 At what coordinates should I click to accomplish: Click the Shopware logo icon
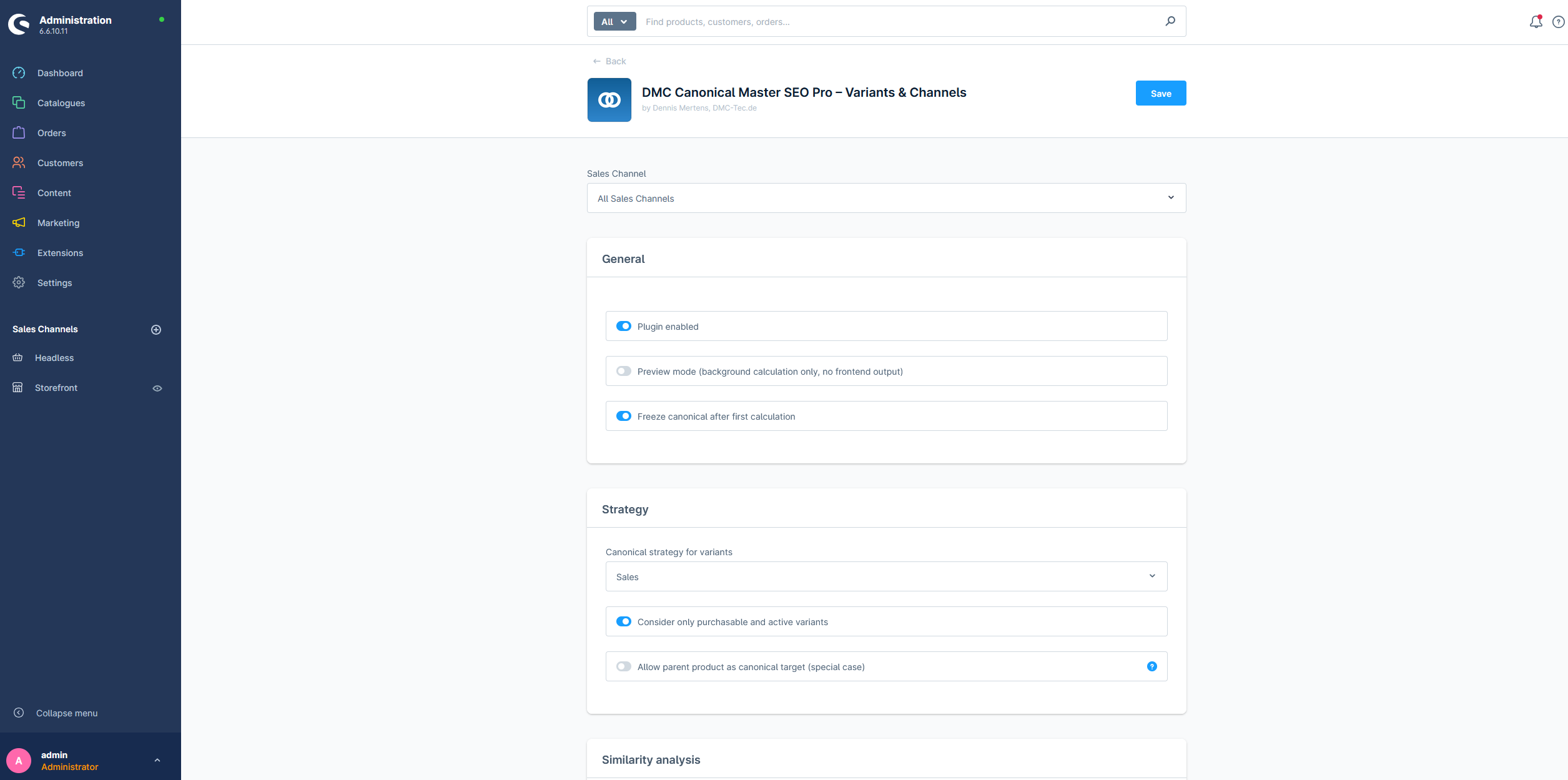coord(19,24)
